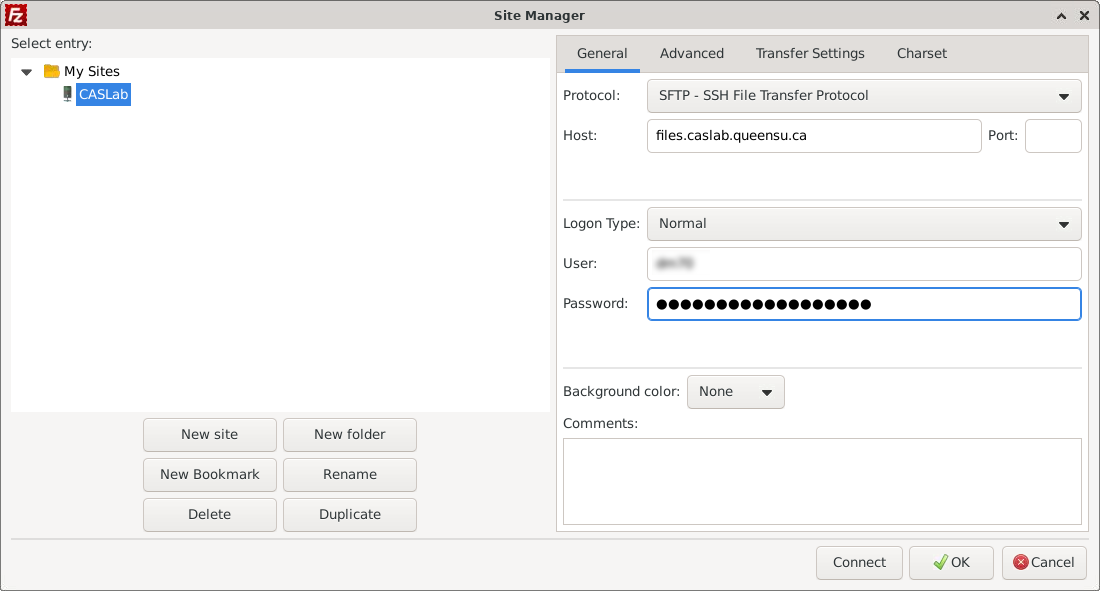The width and height of the screenshot is (1100, 592).
Task: Click inside the Comments text area
Action: 822,481
